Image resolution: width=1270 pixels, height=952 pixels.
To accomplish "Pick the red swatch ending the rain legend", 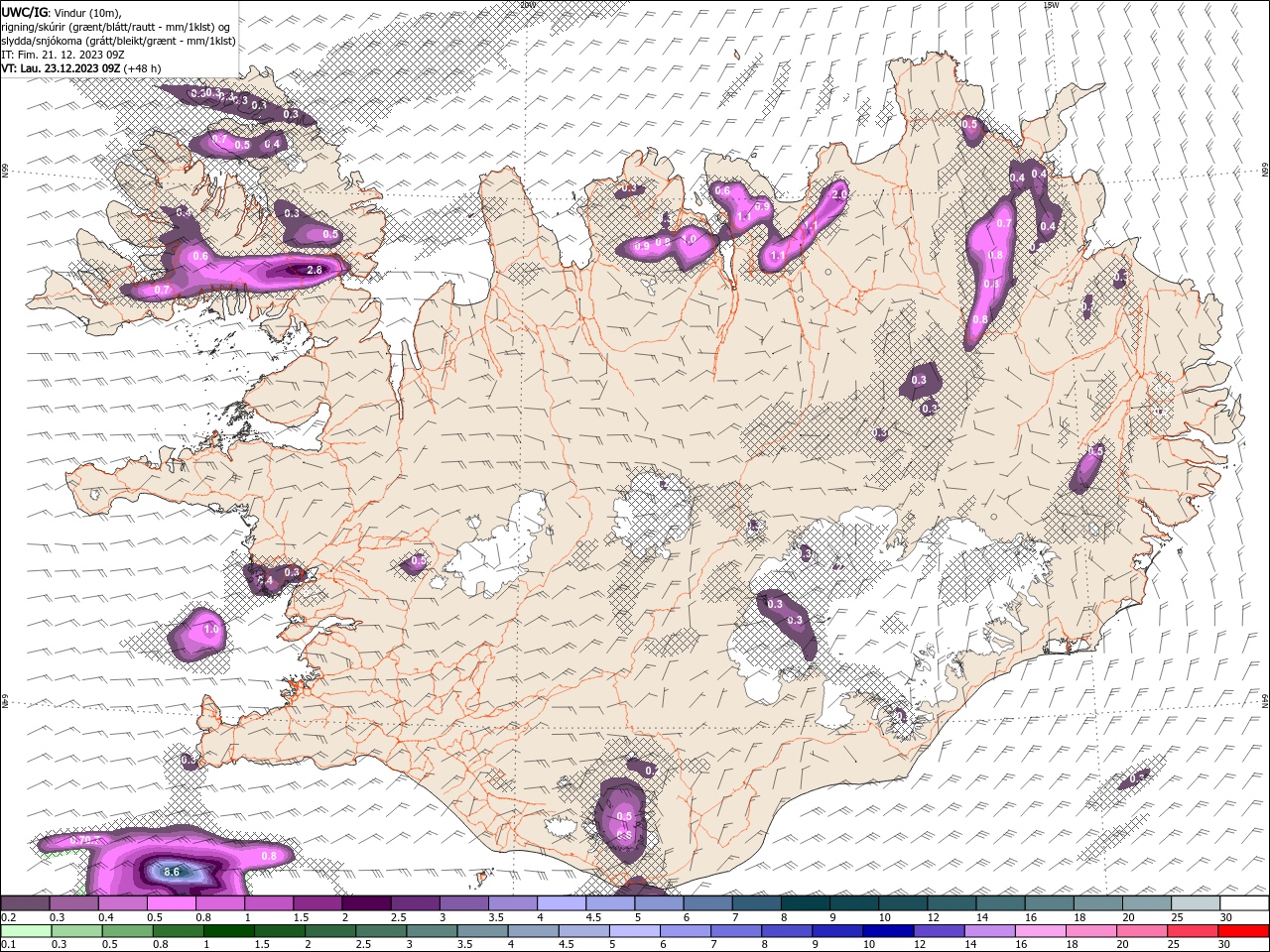I will coord(1243,931).
